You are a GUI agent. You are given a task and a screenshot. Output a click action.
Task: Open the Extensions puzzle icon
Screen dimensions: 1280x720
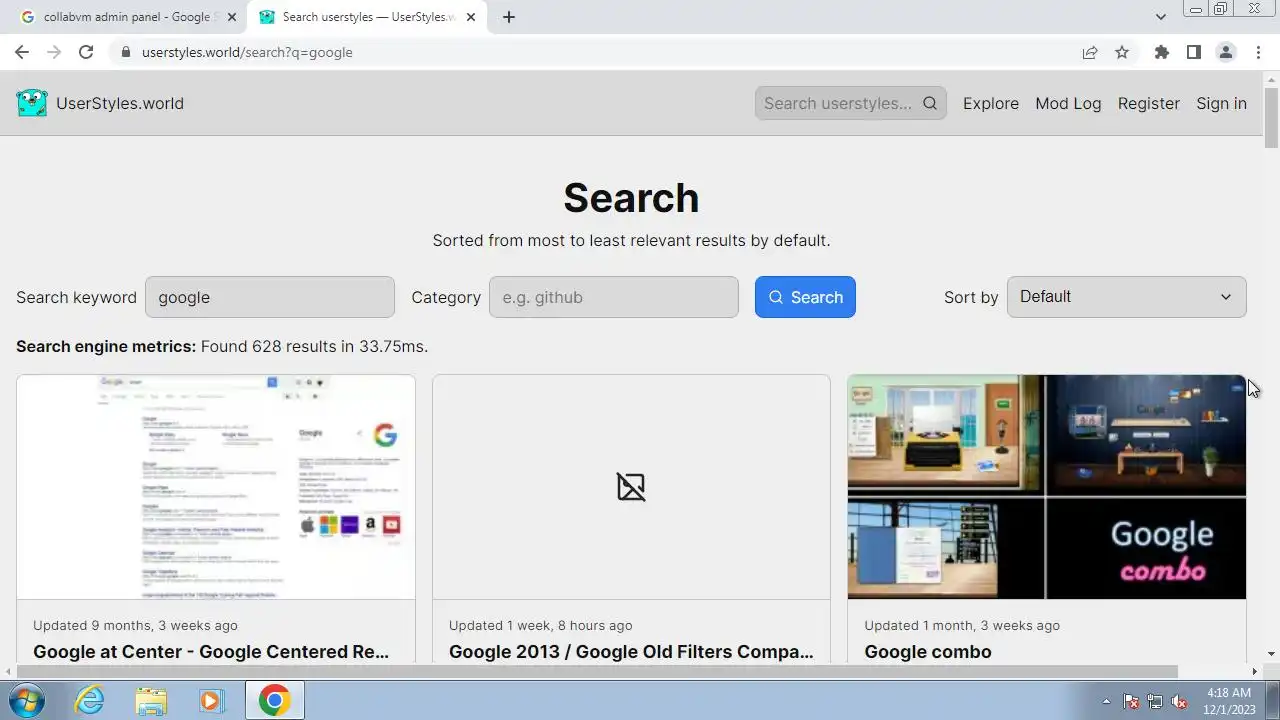pyautogui.click(x=1161, y=52)
